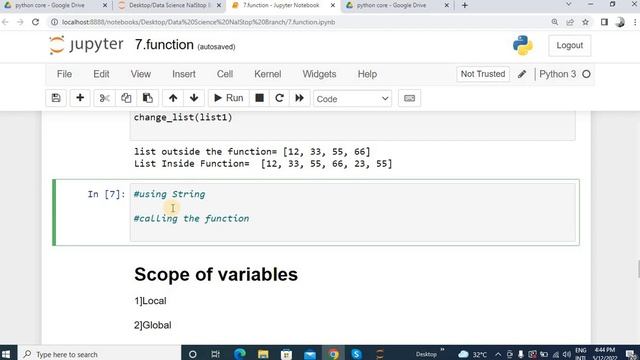Click the '#using String' comment line

pyautogui.click(x=169, y=194)
